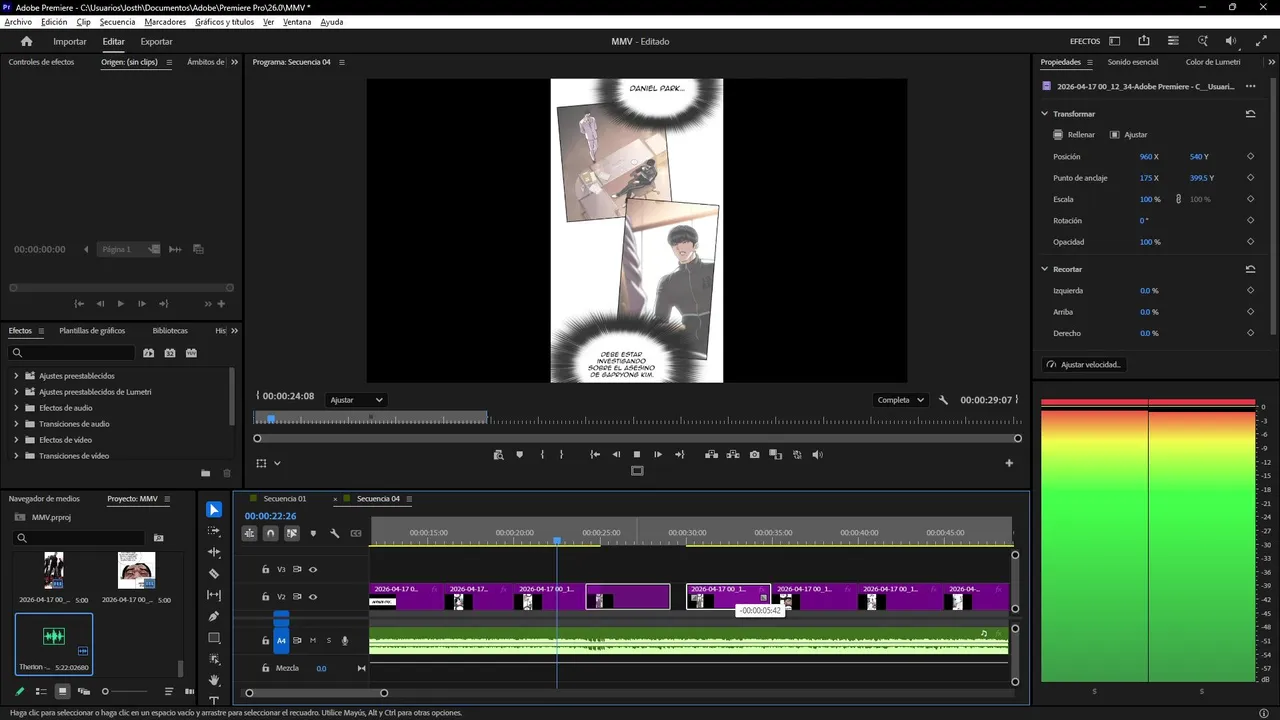Click the Rellenar button
1280x720 pixels.
pos(1074,135)
